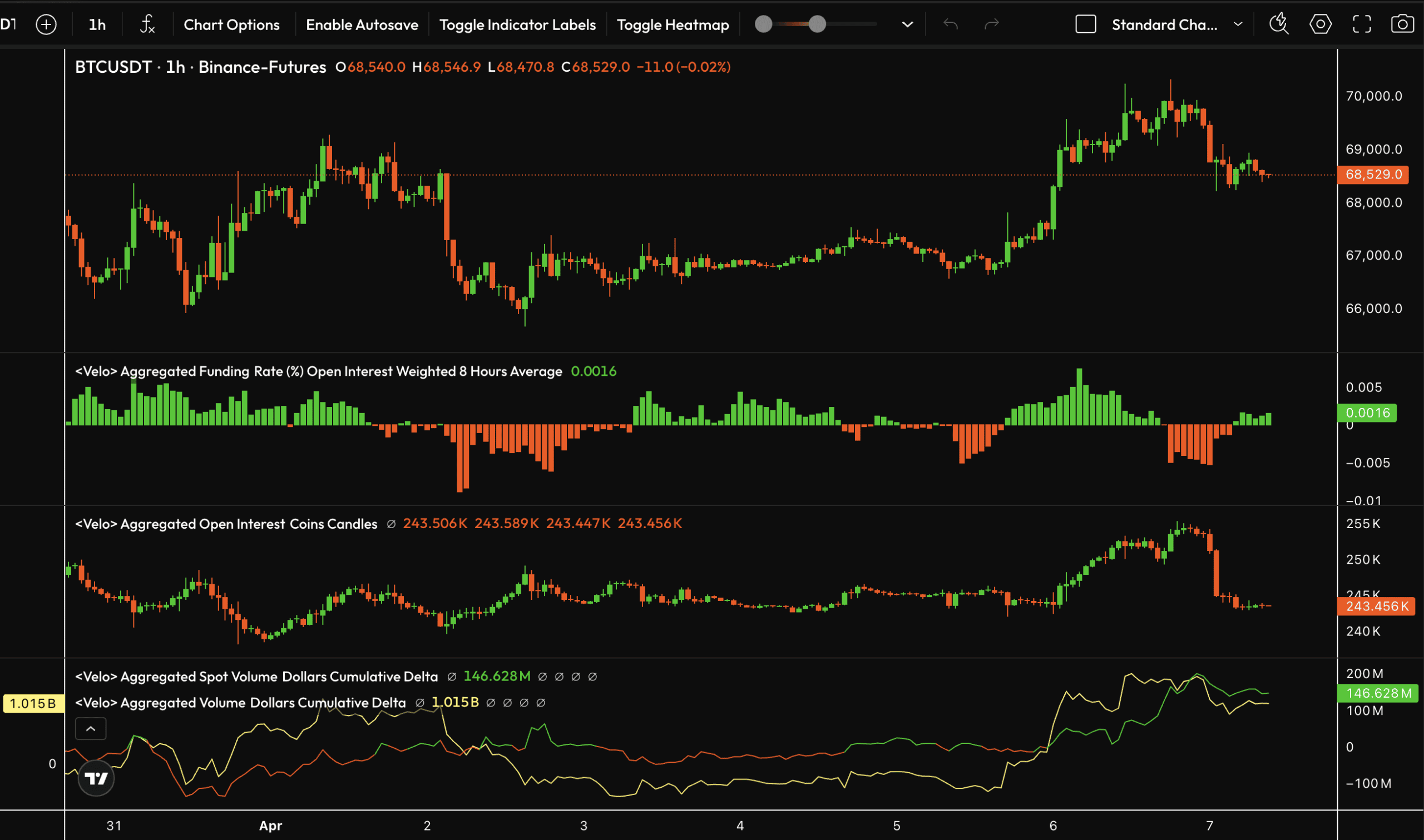This screenshot has height=840, width=1424.
Task: Open the Chart Options menu
Action: click(x=231, y=25)
